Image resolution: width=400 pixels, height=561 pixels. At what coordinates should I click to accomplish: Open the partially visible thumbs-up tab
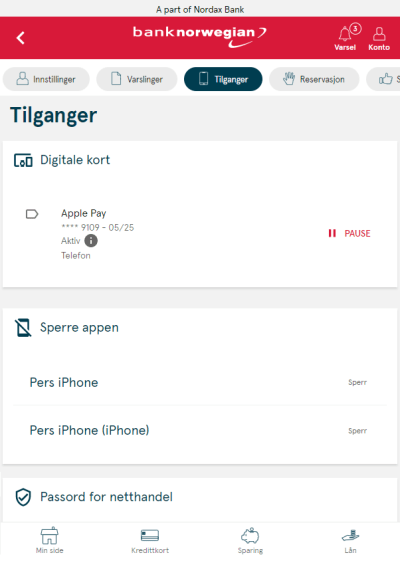pos(383,79)
